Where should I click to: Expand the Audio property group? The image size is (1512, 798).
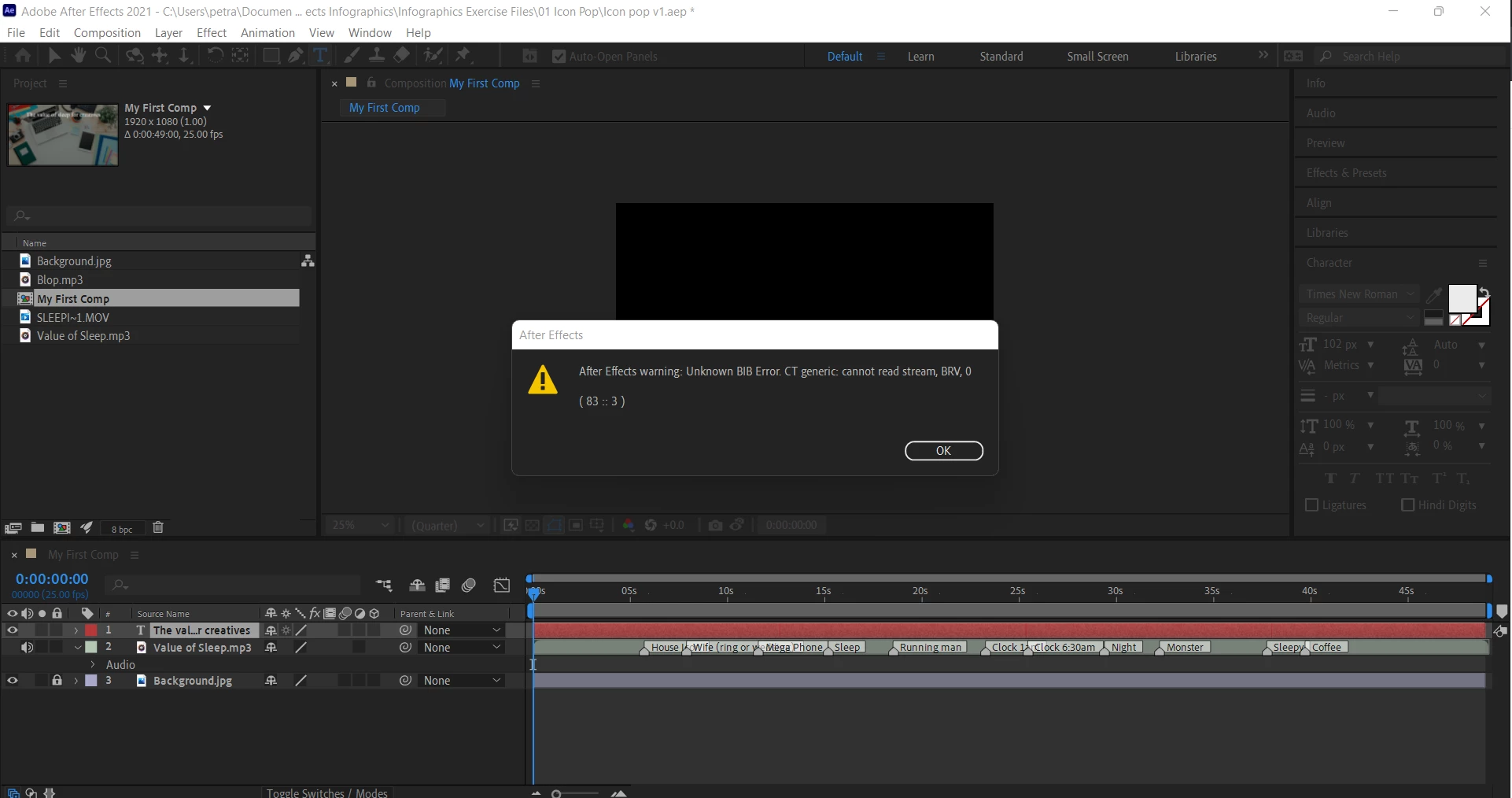pyautogui.click(x=93, y=665)
